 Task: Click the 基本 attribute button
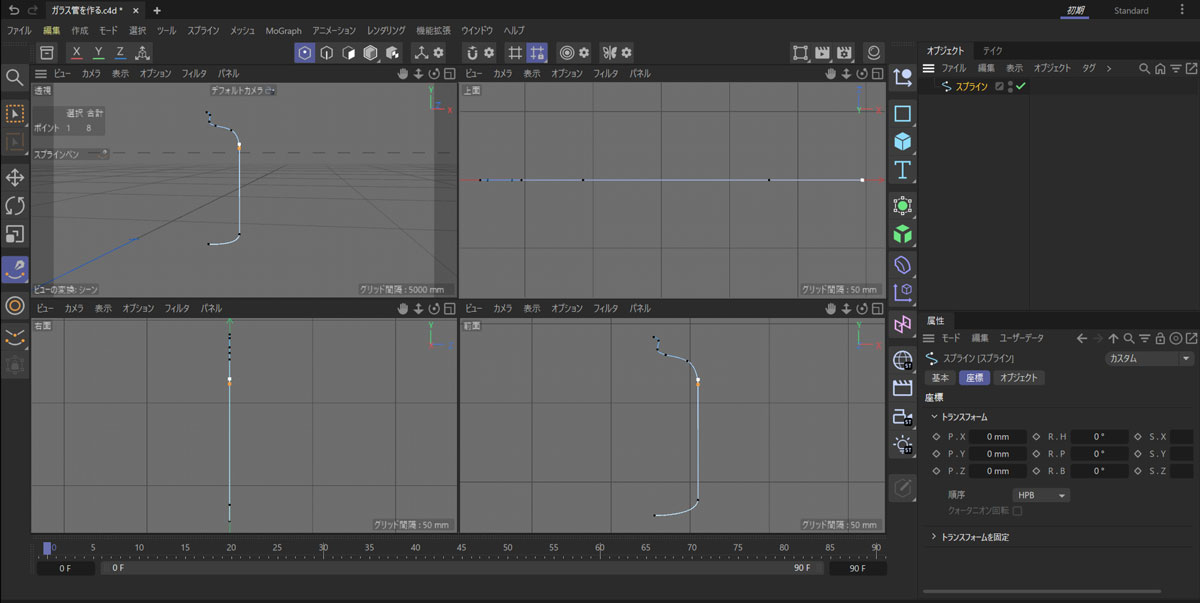point(940,378)
